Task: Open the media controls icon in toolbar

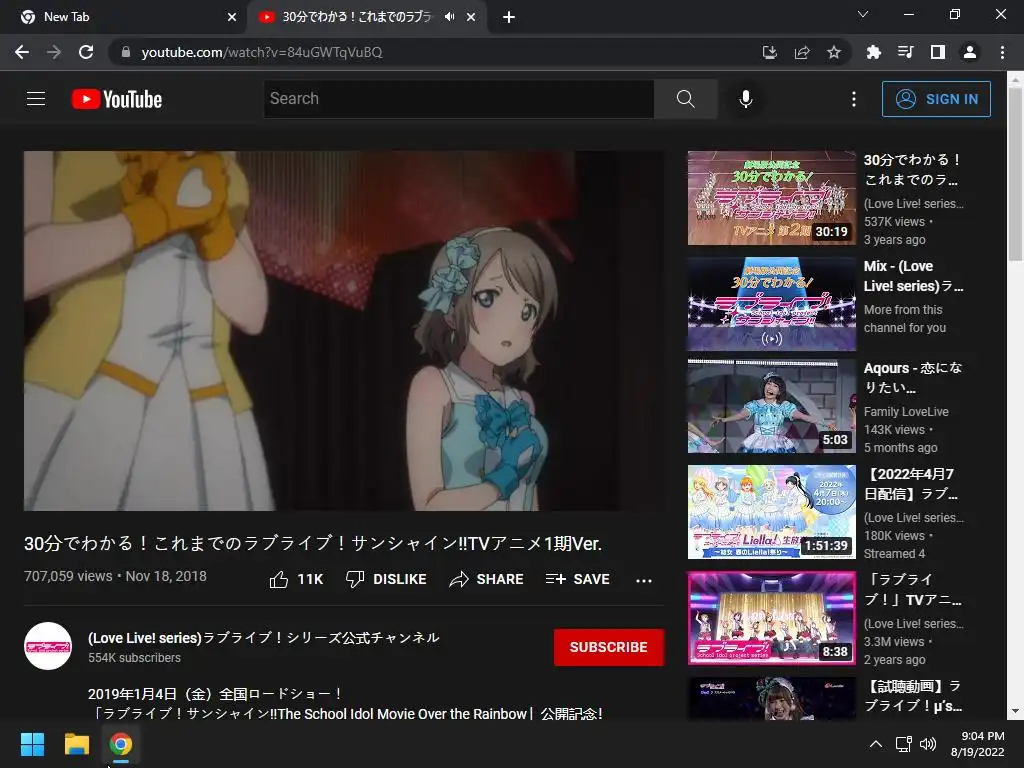Action: pos(905,52)
